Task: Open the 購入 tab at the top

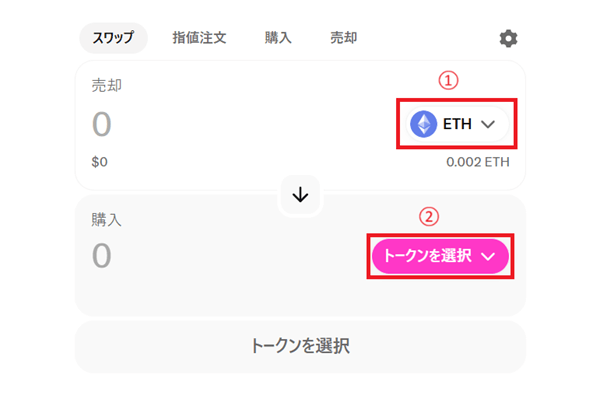Action: [278, 38]
